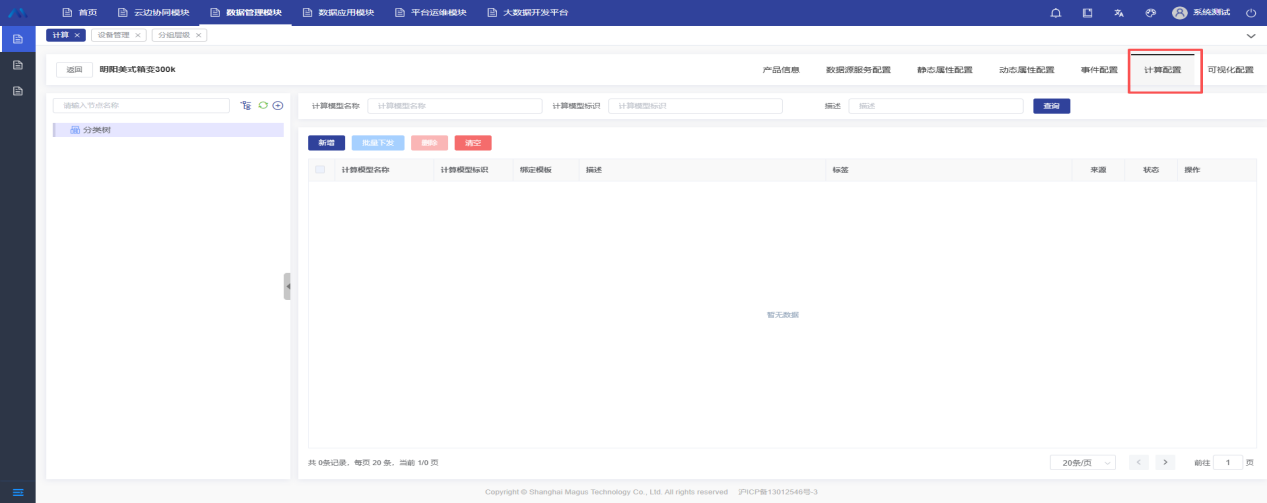Collapse the left tree panel handle
This screenshot has height=503, width=1267.
[287, 286]
